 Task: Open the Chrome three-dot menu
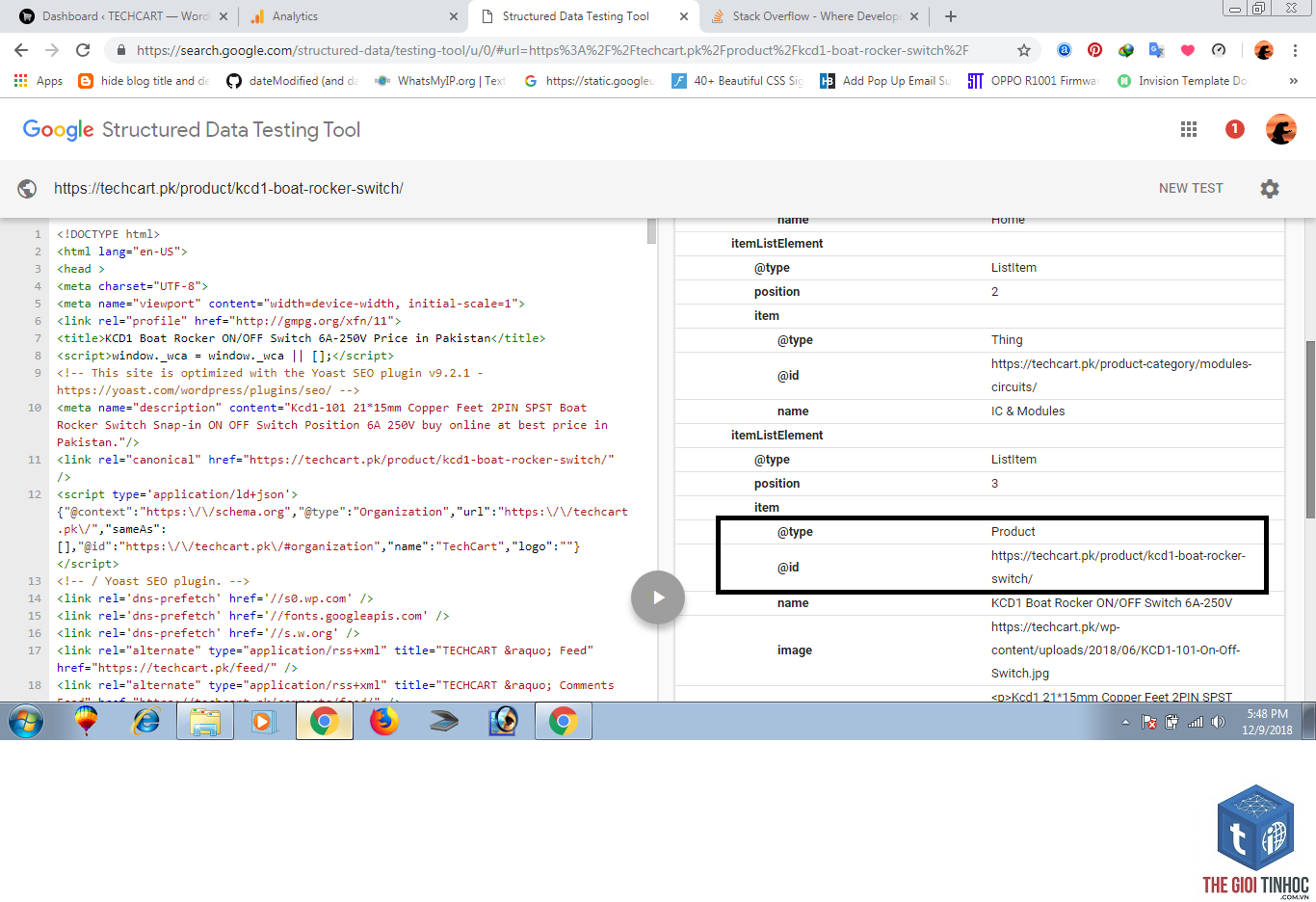1296,50
